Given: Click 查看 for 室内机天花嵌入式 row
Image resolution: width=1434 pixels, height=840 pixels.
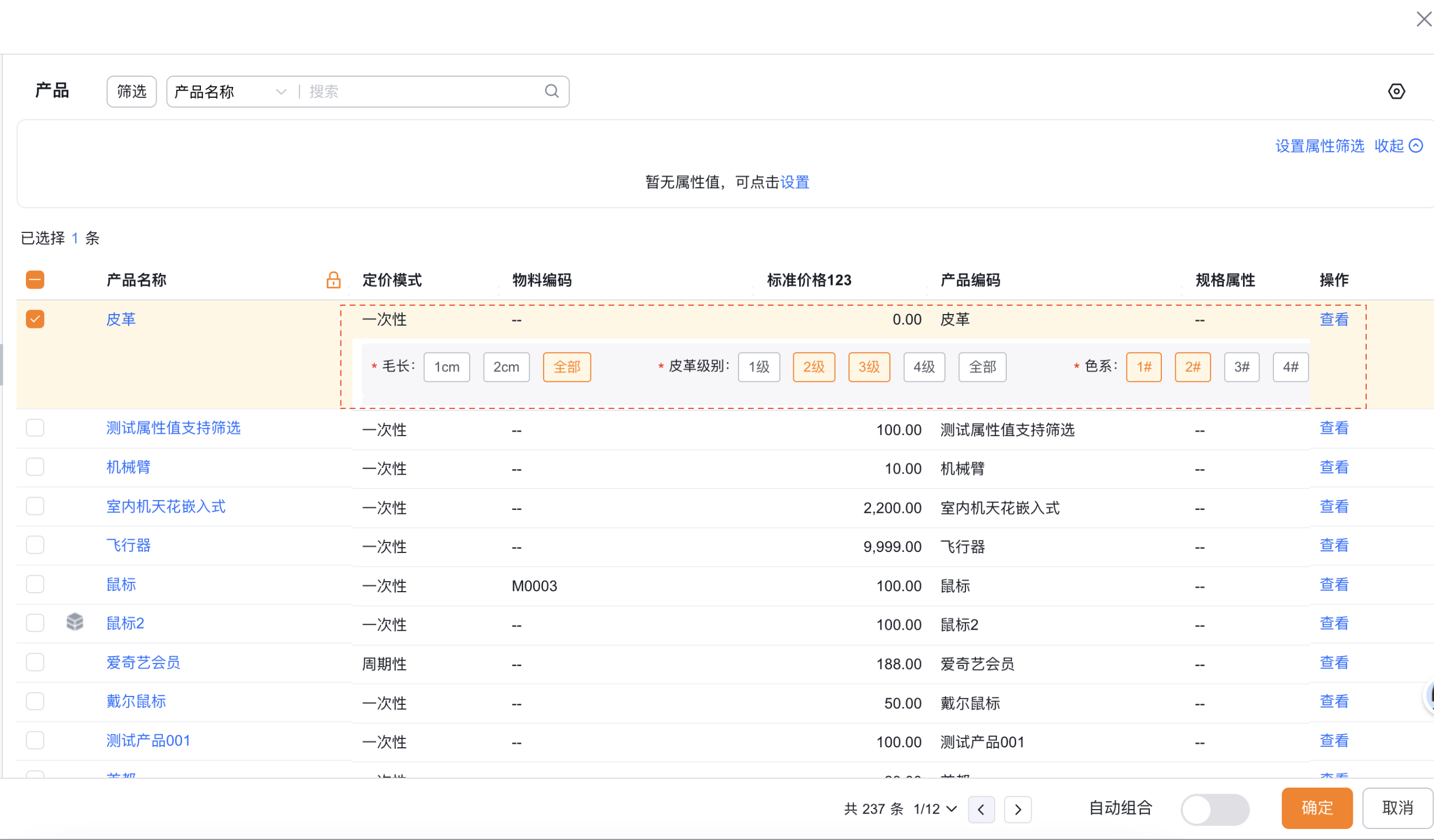Looking at the screenshot, I should click(1334, 506).
